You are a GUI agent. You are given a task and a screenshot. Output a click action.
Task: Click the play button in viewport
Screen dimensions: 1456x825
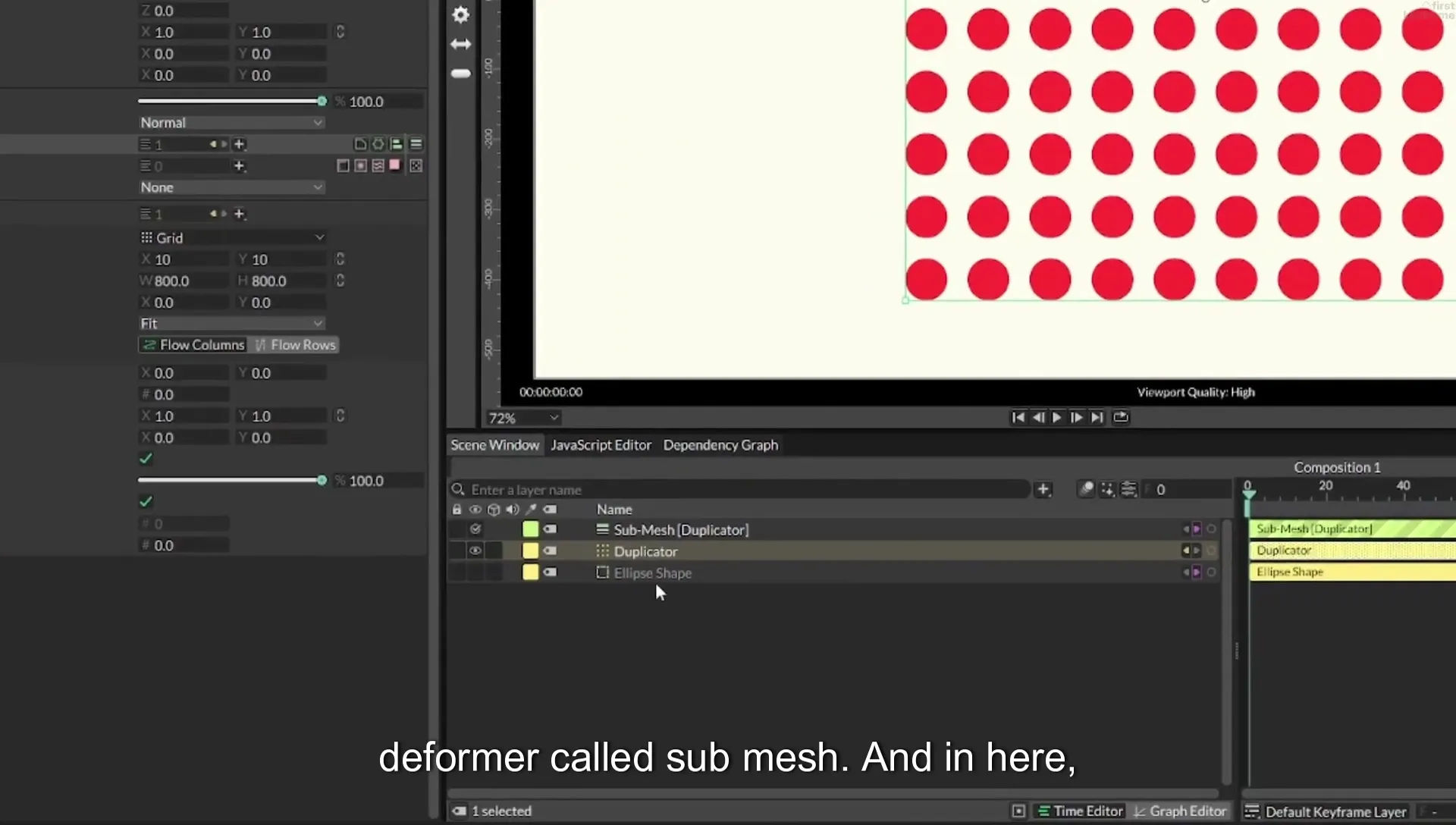(1056, 417)
